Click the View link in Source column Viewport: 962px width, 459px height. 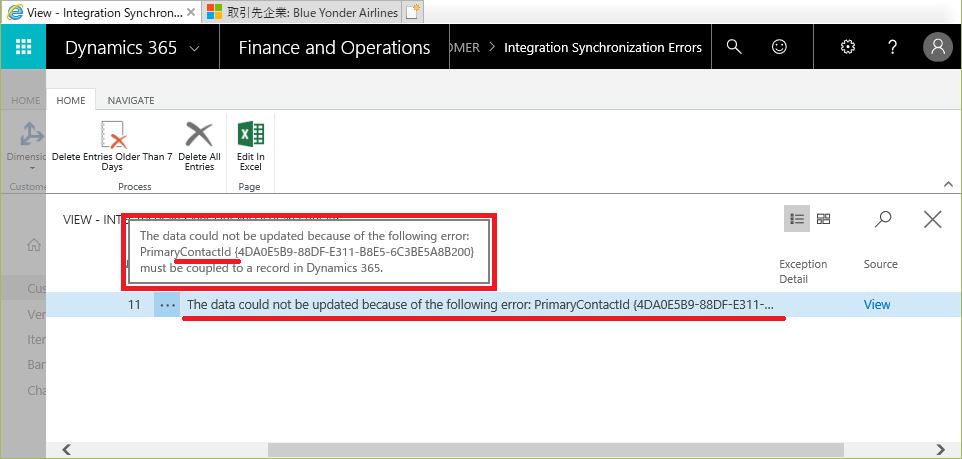tap(877, 304)
